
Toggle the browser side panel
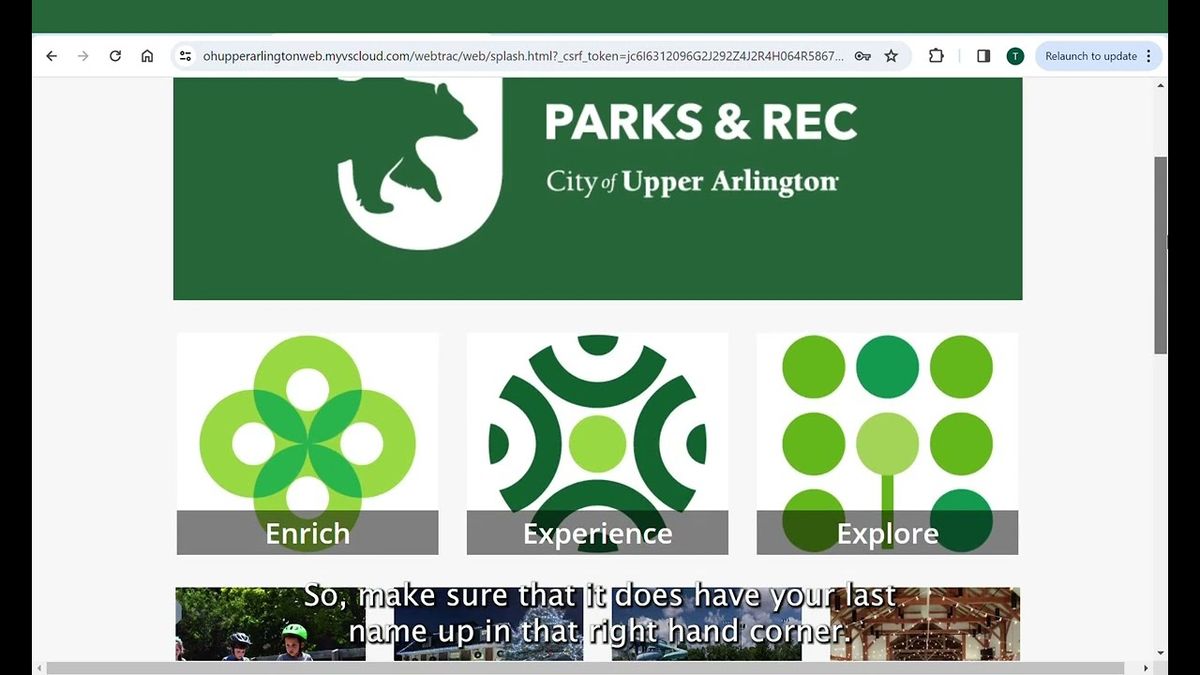983,56
